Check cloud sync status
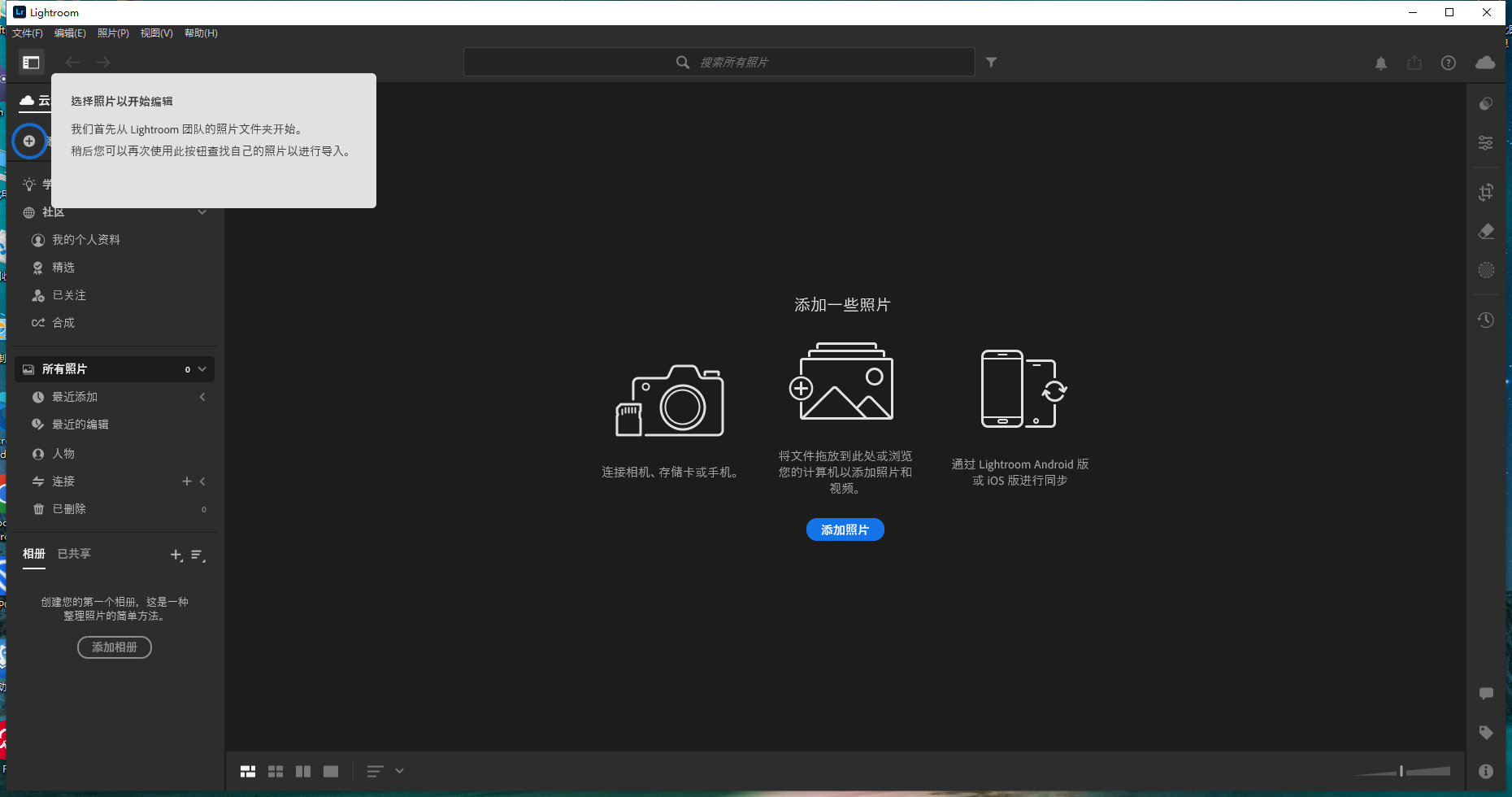 coord(1485,62)
